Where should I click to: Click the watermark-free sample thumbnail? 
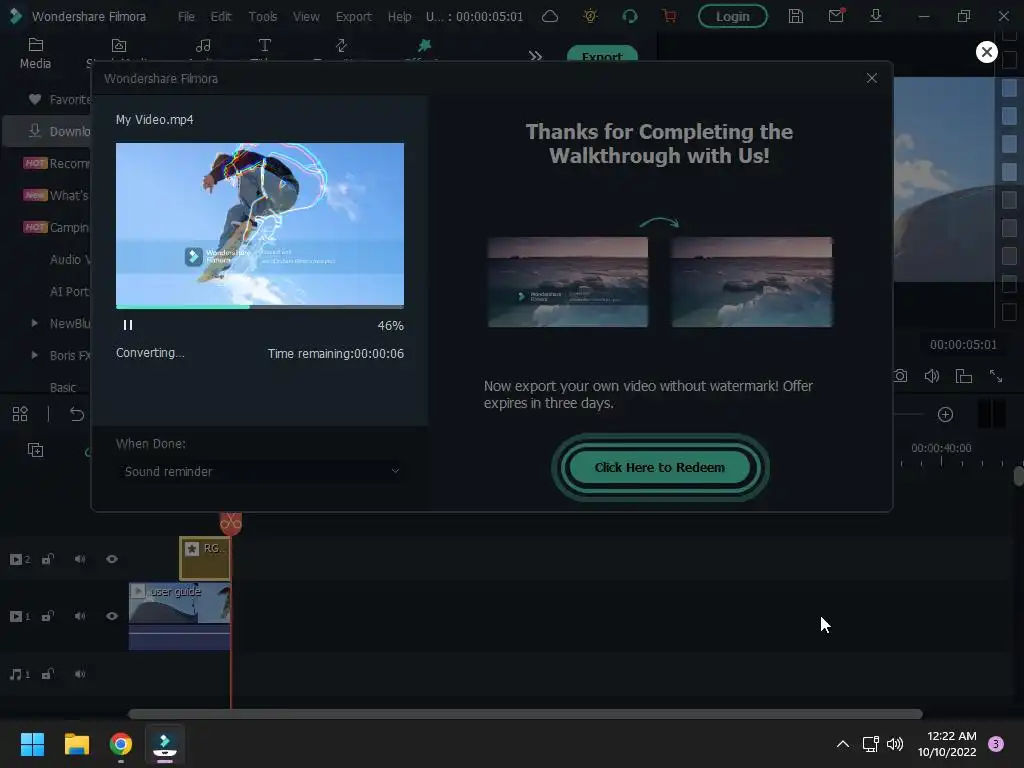coord(752,282)
